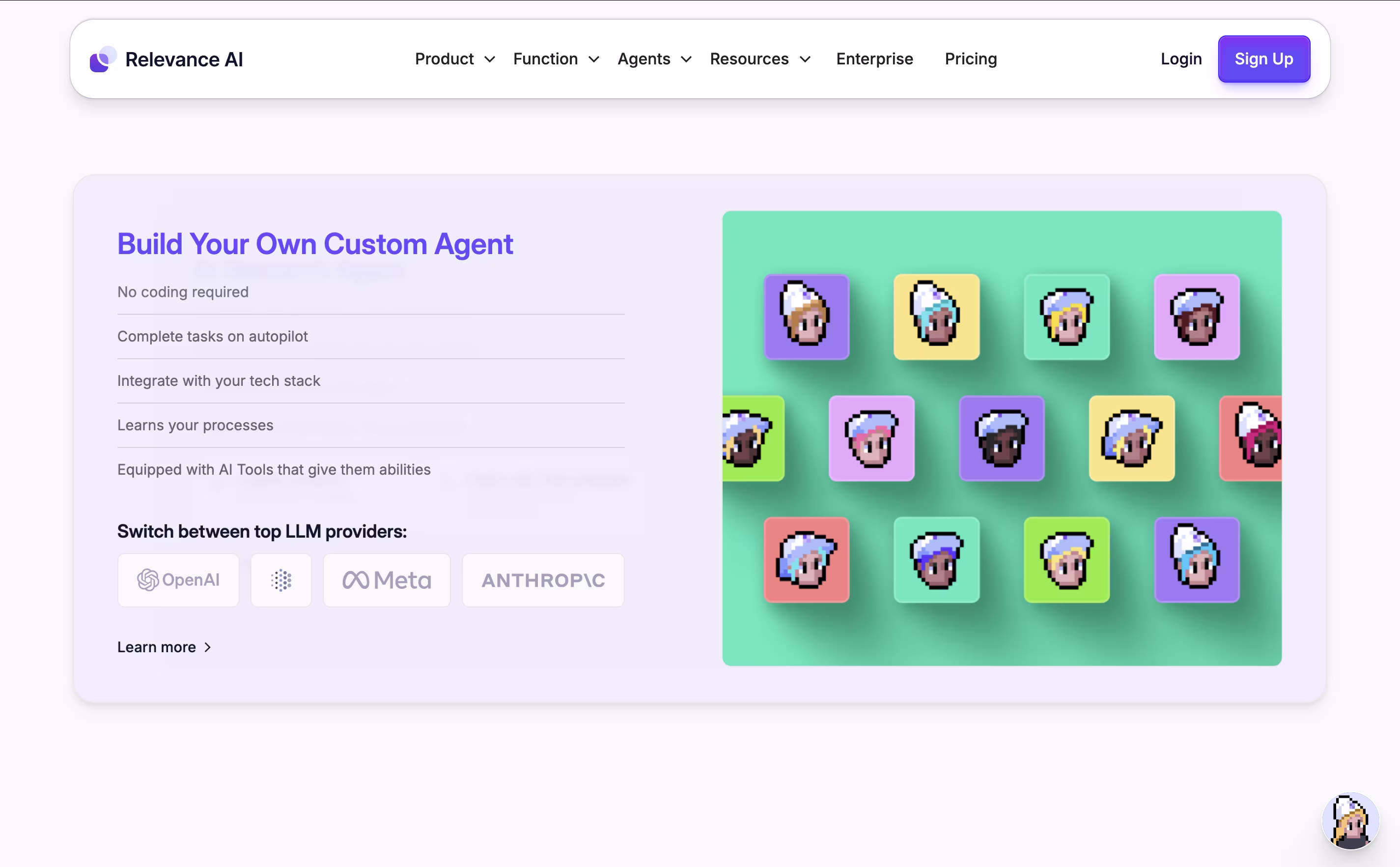The image size is (1400, 867).
Task: Click the top-row purple agent avatar tile
Action: [806, 317]
